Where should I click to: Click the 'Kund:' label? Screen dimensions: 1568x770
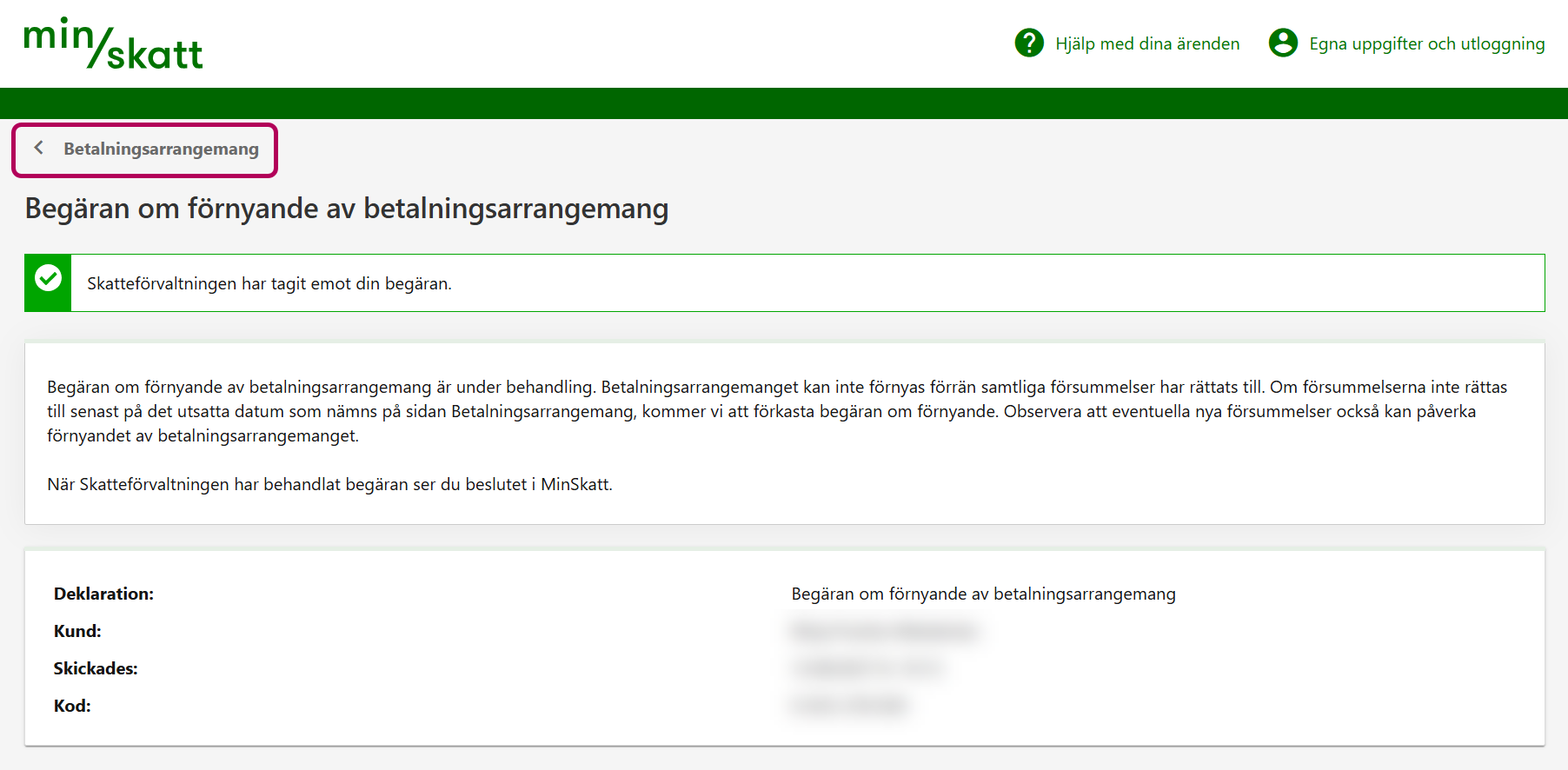pos(77,631)
